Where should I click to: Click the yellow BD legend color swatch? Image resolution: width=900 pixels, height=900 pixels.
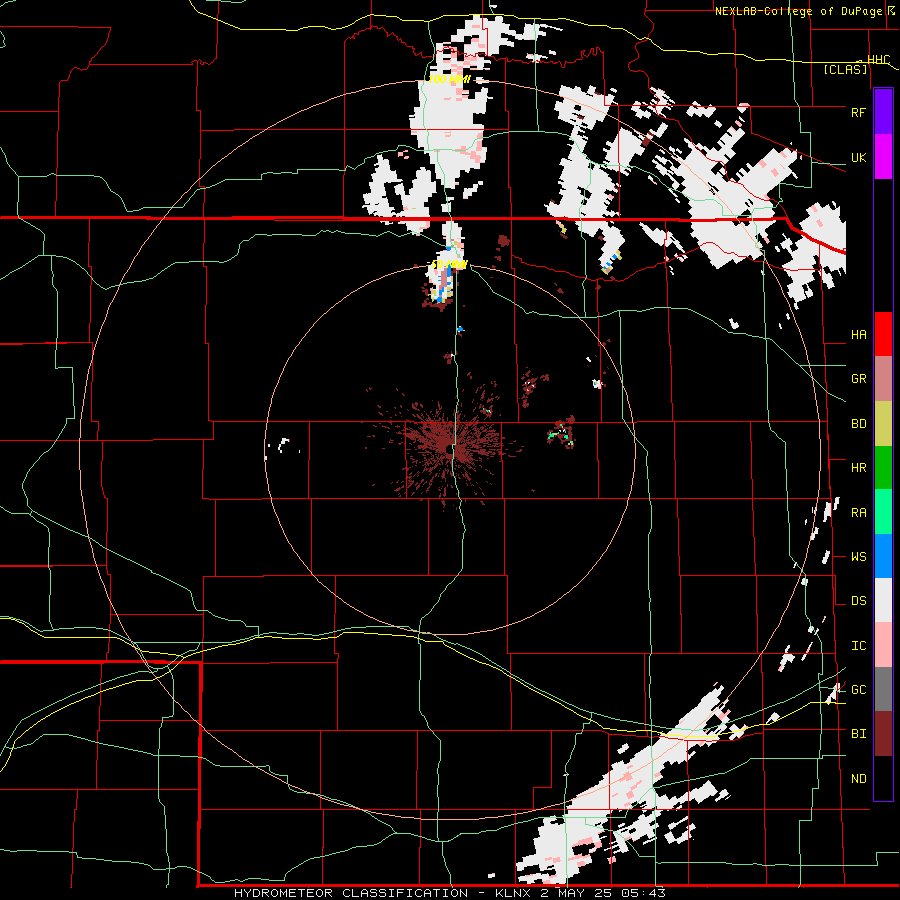click(883, 424)
